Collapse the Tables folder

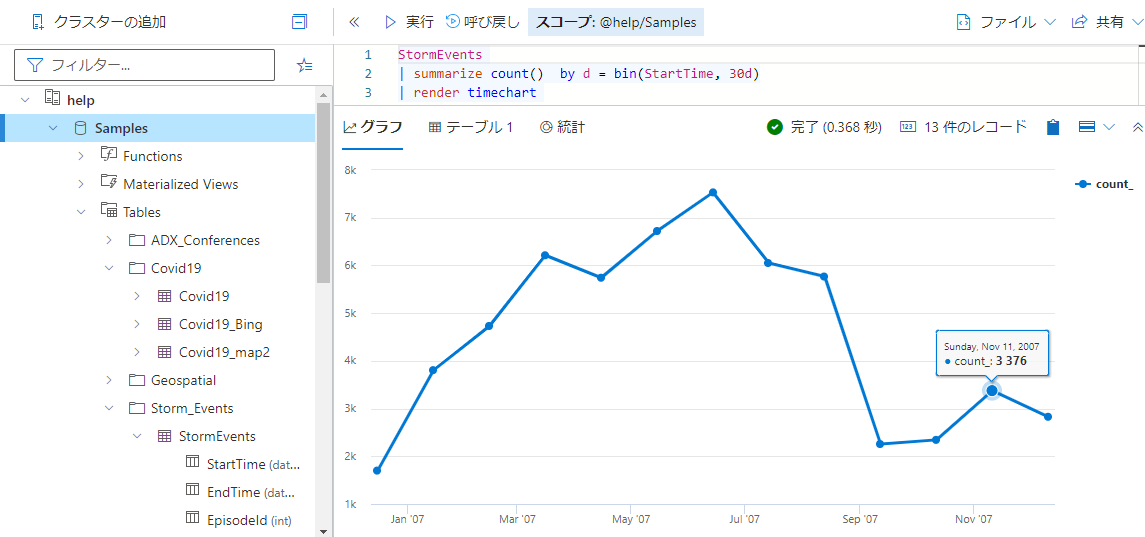pos(81,212)
